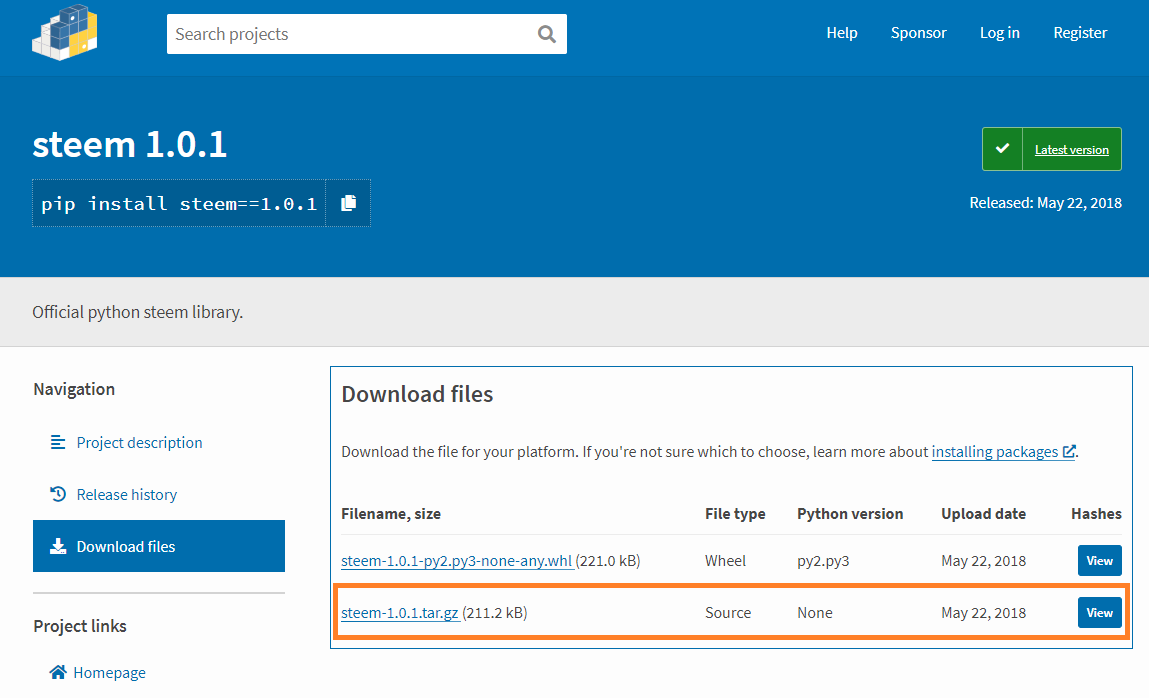Download the steem-1.0.1.tar.gz source file
The height and width of the screenshot is (698, 1149).
pyautogui.click(x=400, y=612)
